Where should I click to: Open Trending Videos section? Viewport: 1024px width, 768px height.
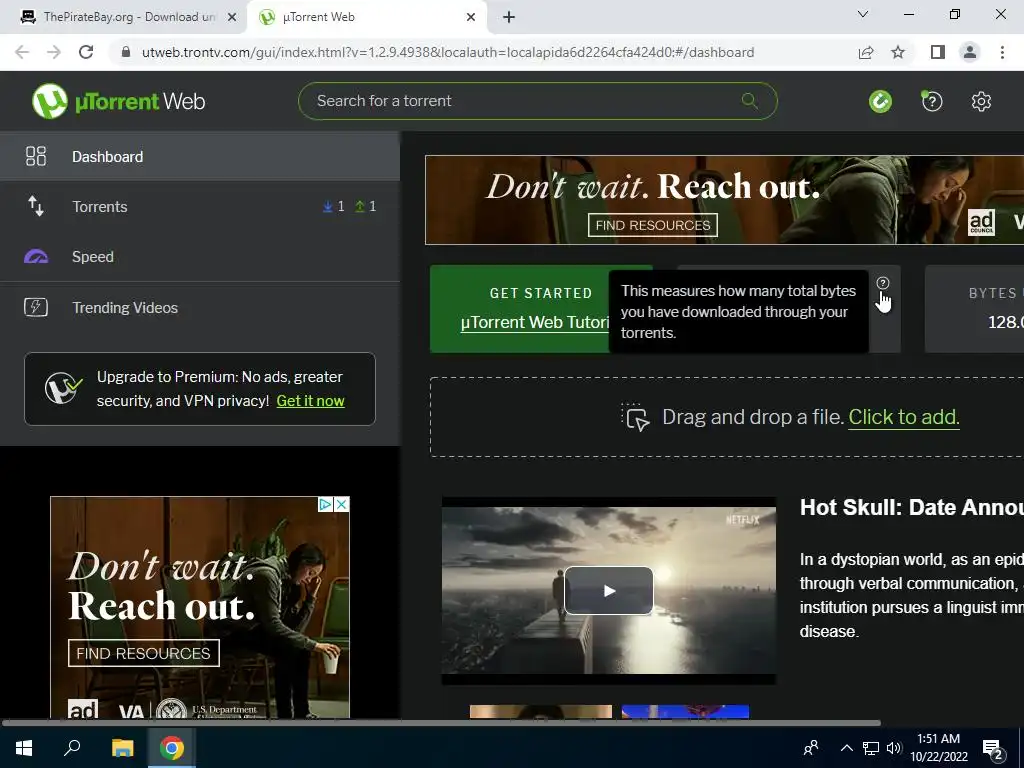click(200, 307)
